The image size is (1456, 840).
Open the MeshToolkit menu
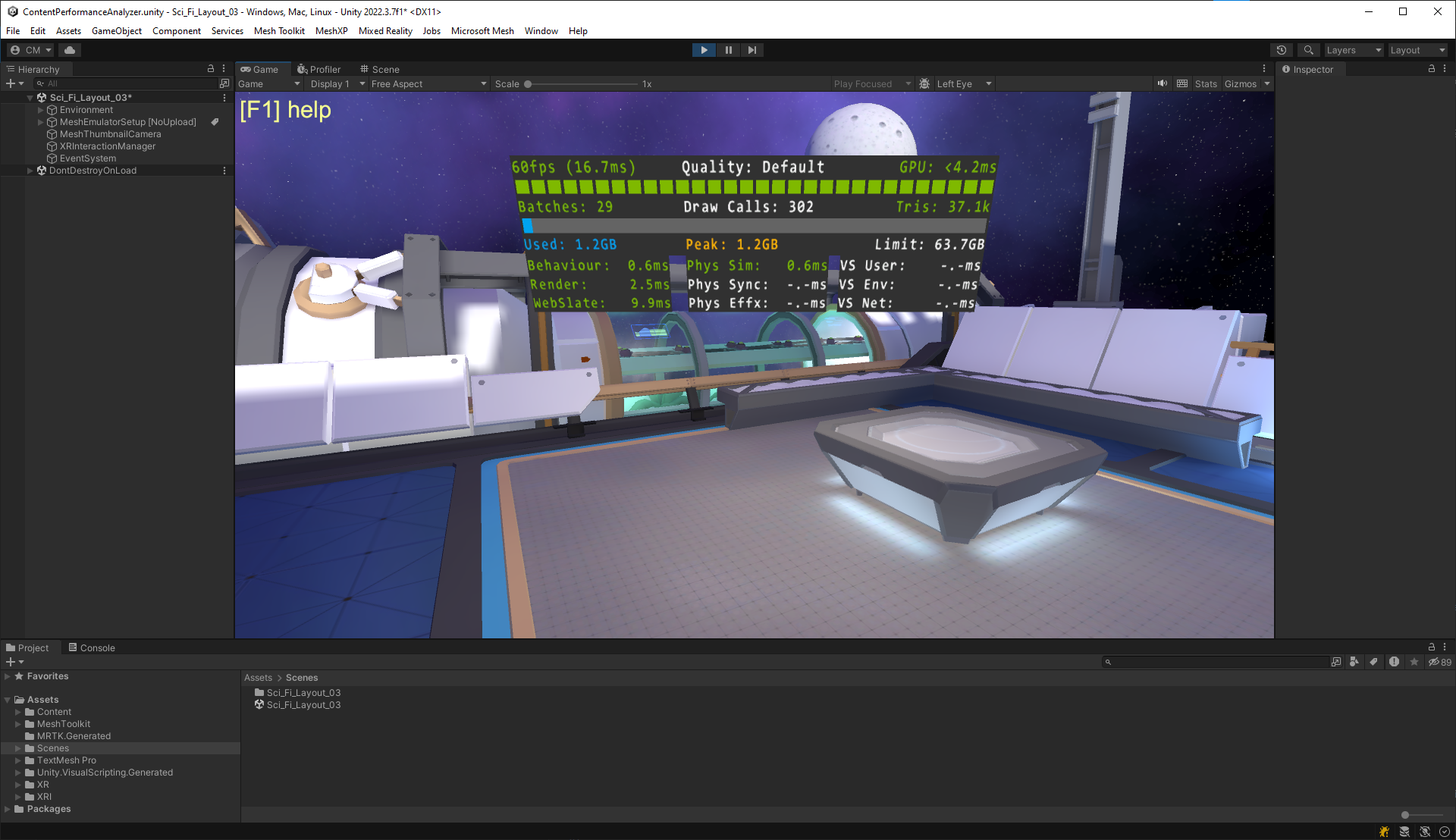pyautogui.click(x=279, y=30)
